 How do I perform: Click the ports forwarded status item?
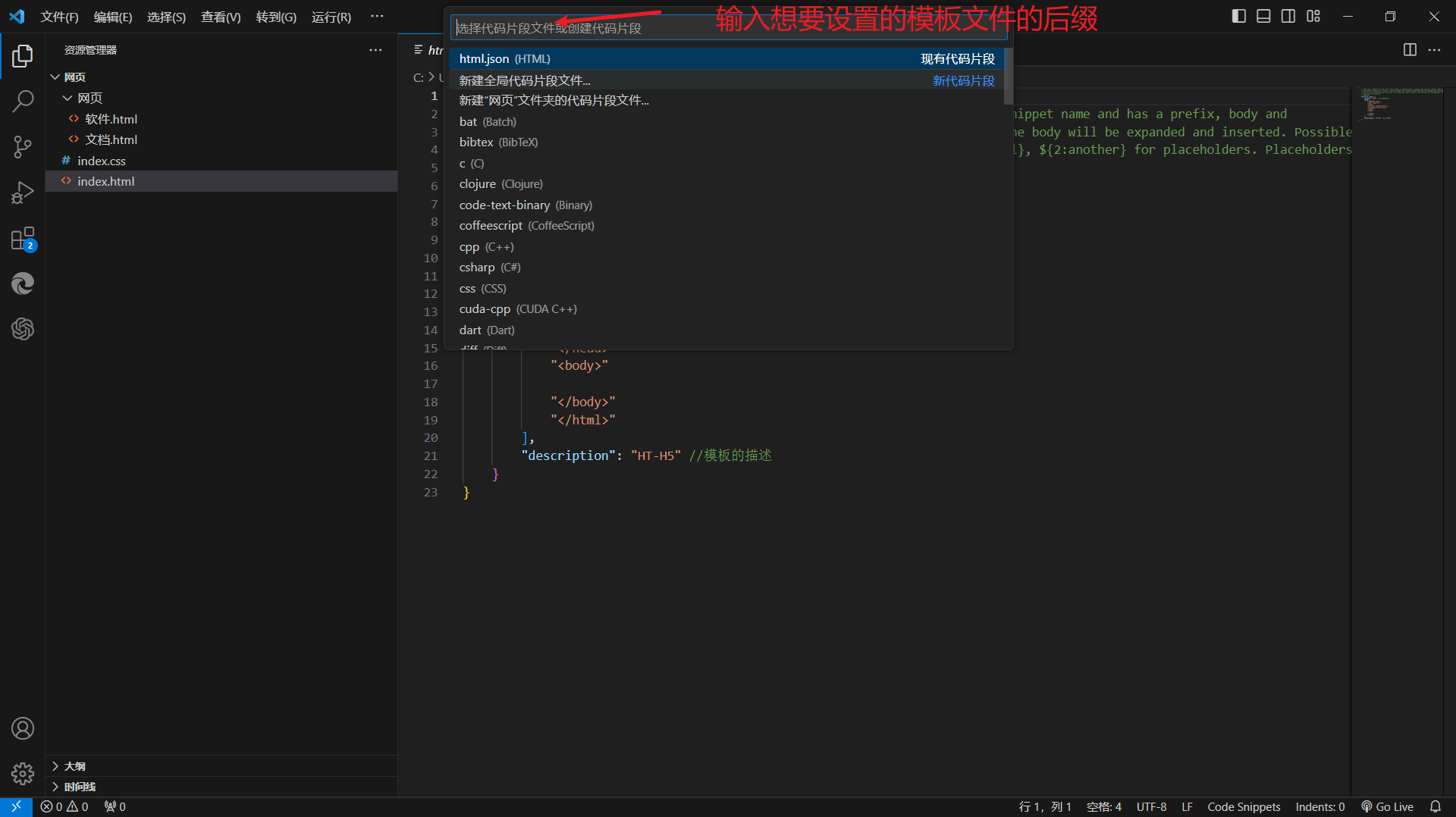pyautogui.click(x=115, y=806)
